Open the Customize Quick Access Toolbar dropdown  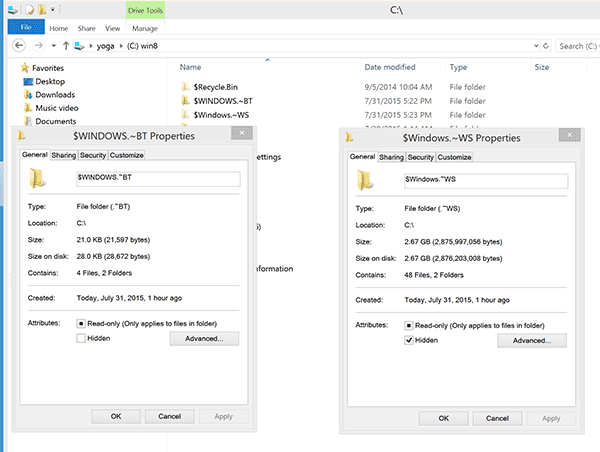[53, 10]
